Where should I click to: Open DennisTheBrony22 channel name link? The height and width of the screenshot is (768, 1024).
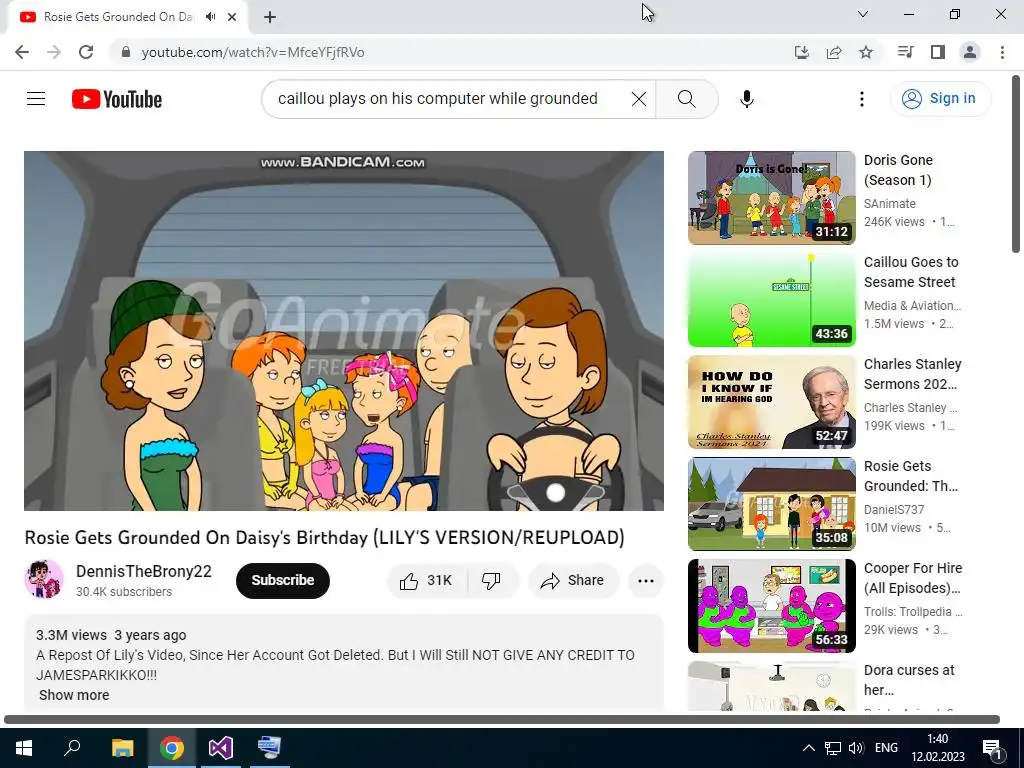point(144,571)
